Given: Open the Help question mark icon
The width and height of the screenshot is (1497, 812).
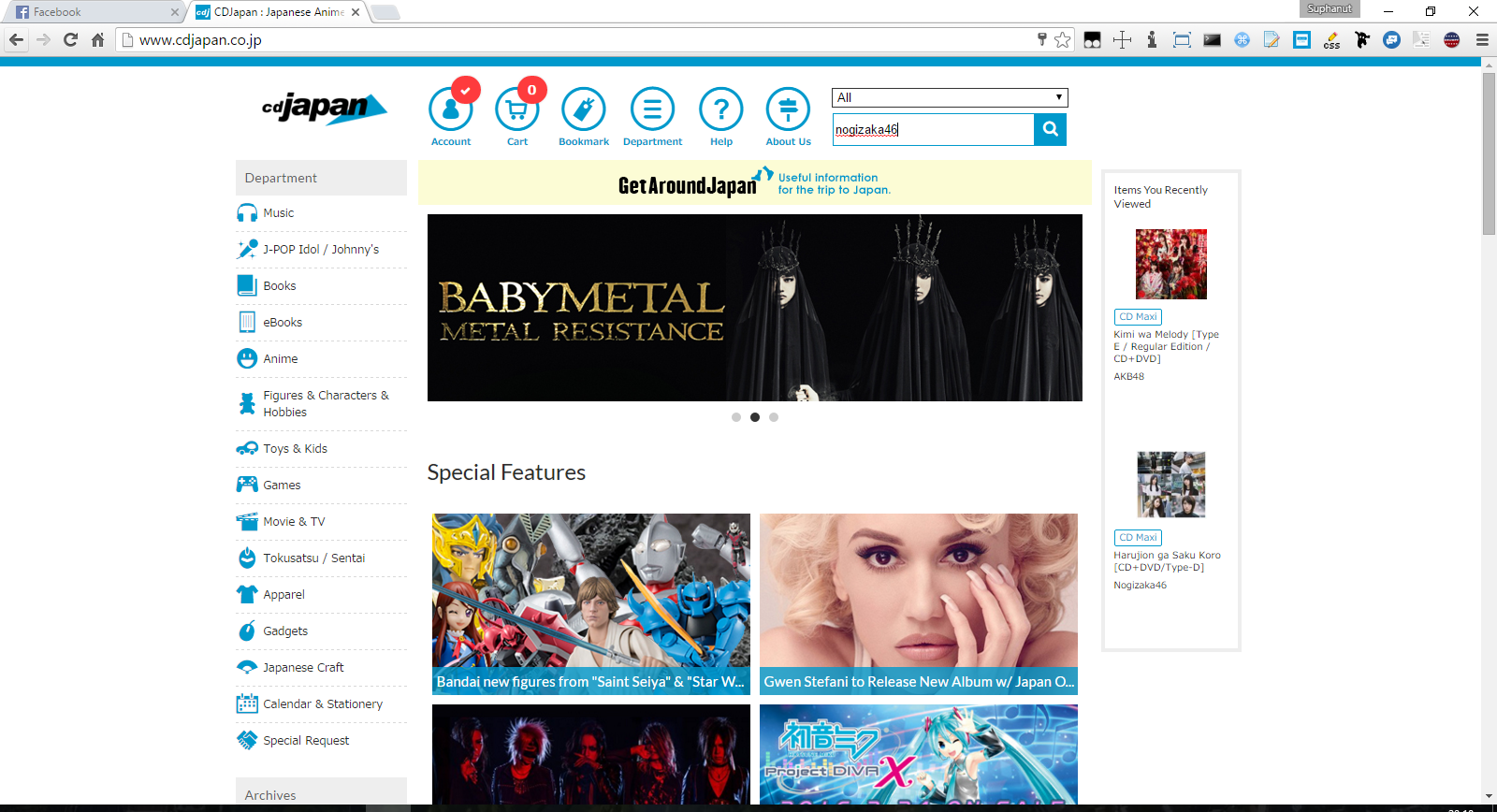Looking at the screenshot, I should 721,110.
